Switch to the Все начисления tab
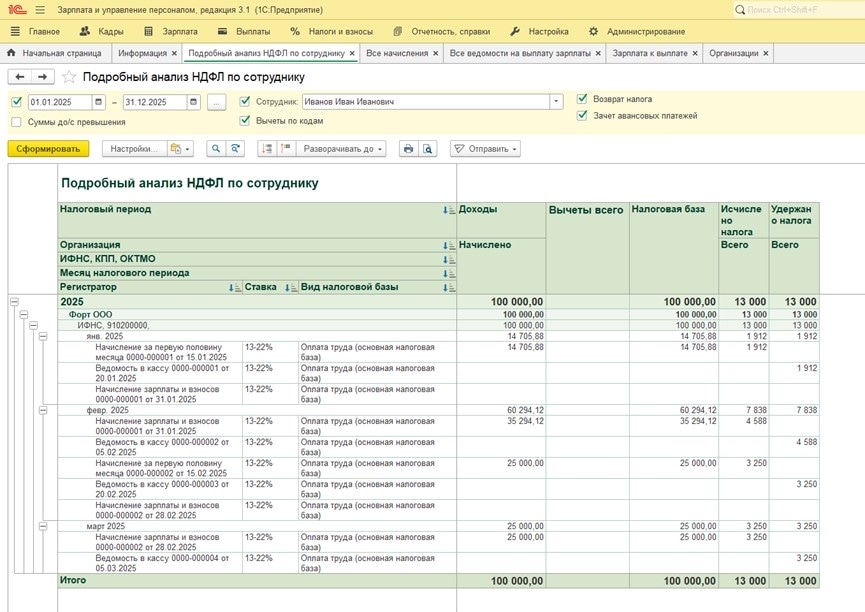865x612 pixels. 396,53
